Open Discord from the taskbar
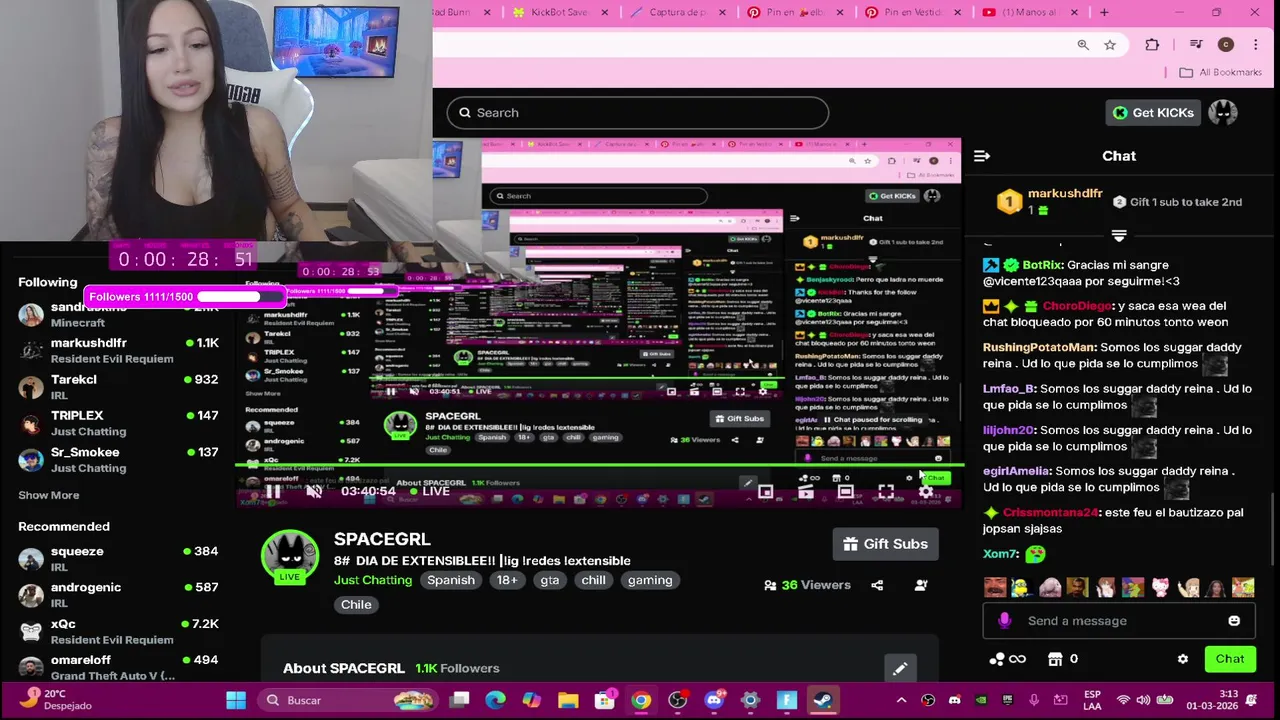 click(x=714, y=700)
